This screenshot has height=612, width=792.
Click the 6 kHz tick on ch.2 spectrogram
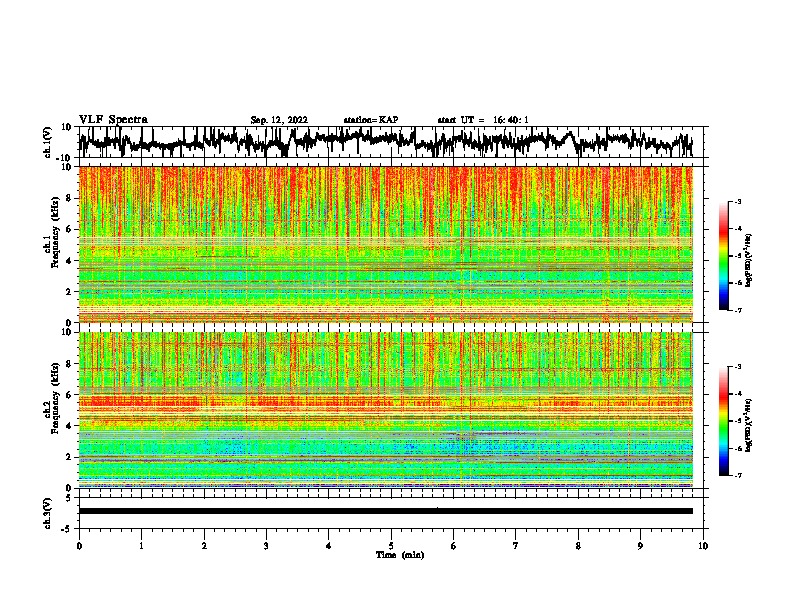tap(69, 395)
